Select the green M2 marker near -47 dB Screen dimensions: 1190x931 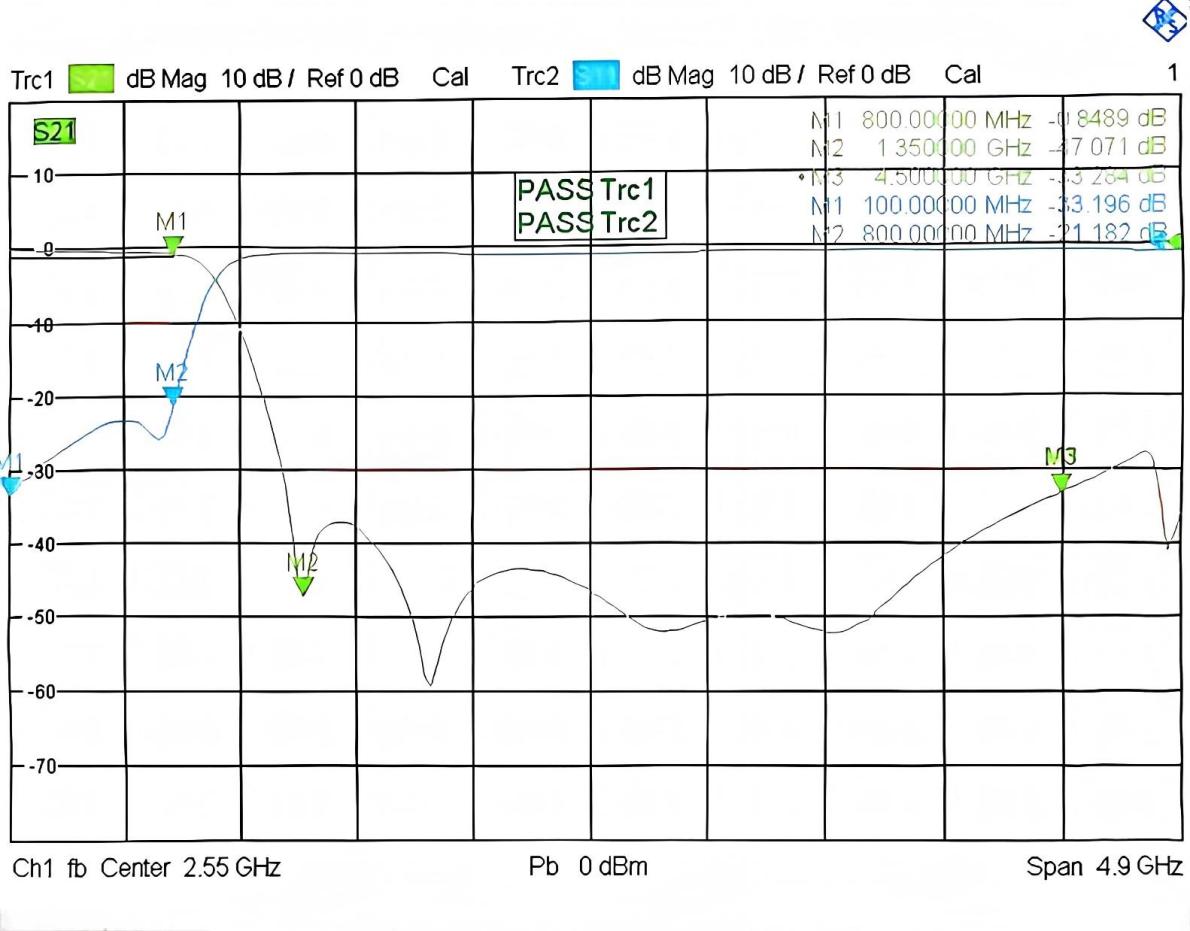point(303,585)
